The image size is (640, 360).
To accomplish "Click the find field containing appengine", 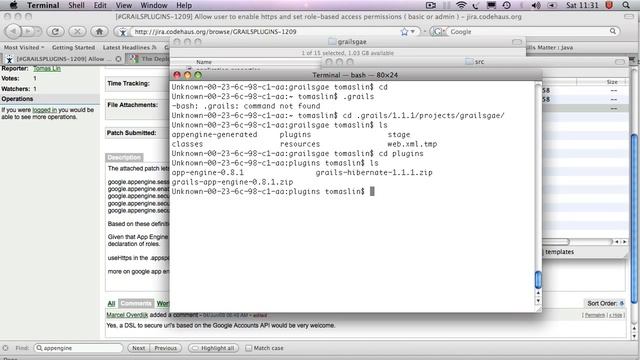I will (78, 348).
